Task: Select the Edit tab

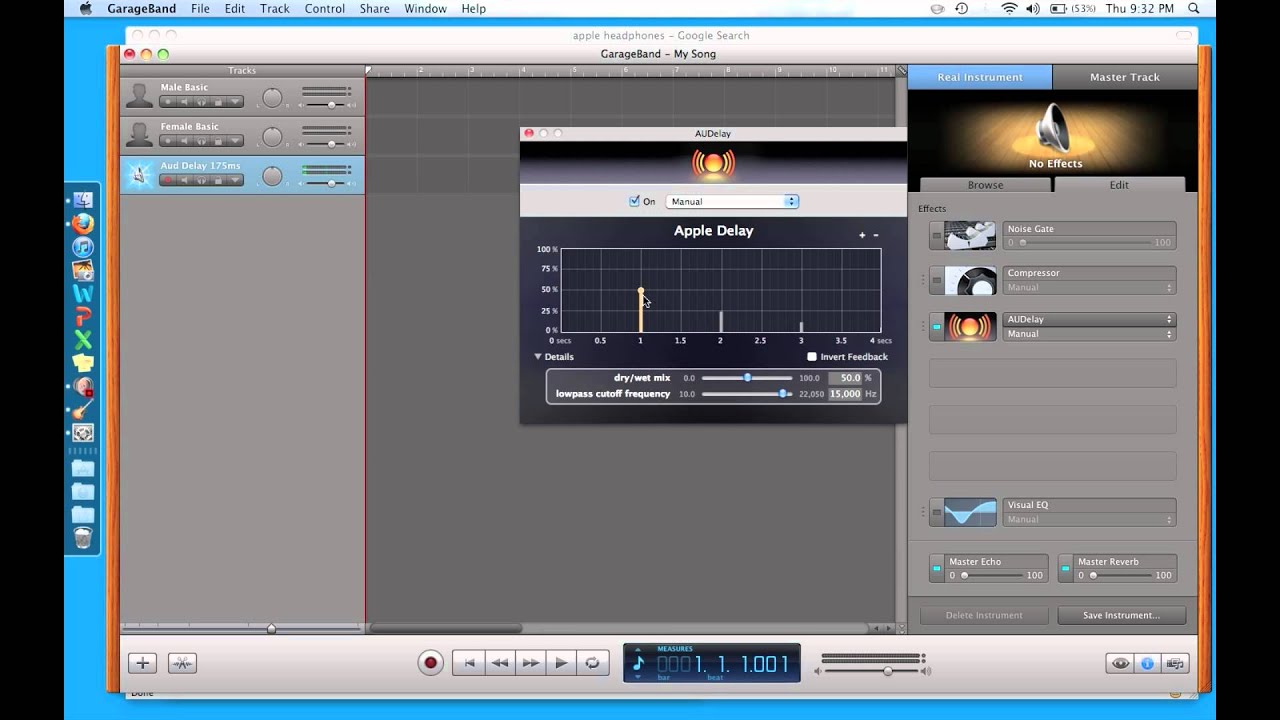Action: pyautogui.click(x=1119, y=185)
